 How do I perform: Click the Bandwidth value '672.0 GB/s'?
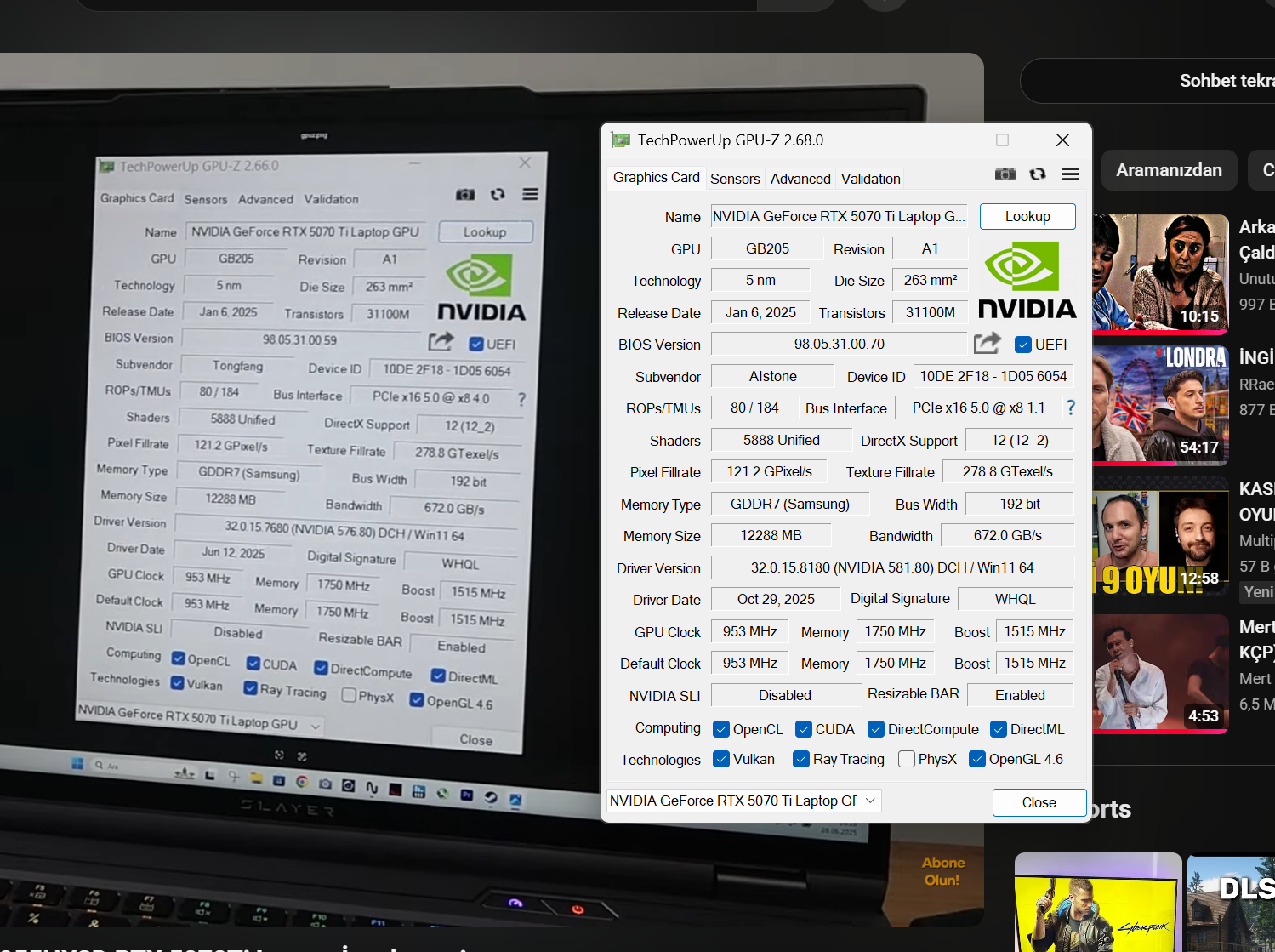1008,535
